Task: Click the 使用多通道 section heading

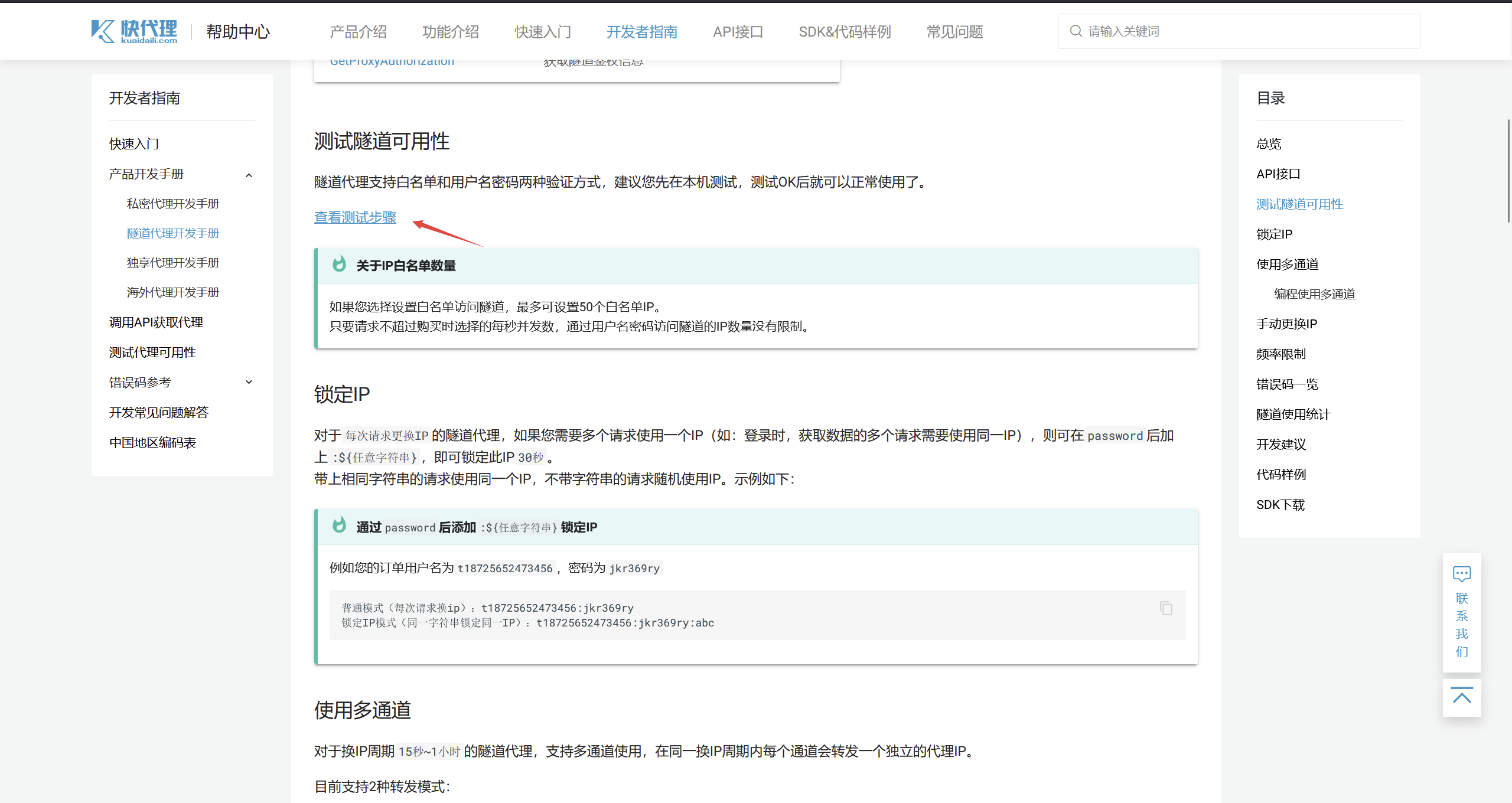Action: tap(363, 710)
